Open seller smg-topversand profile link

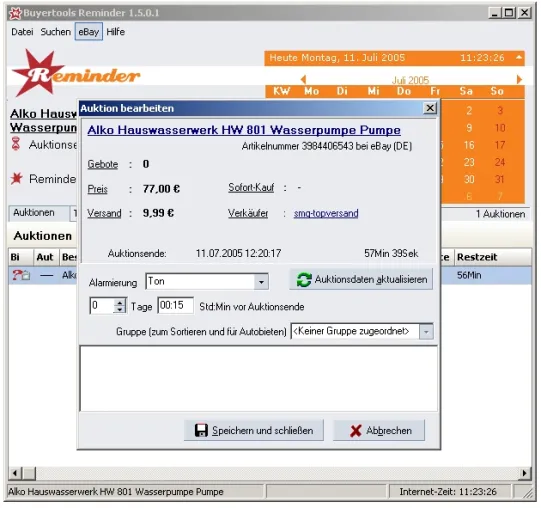coord(326,213)
